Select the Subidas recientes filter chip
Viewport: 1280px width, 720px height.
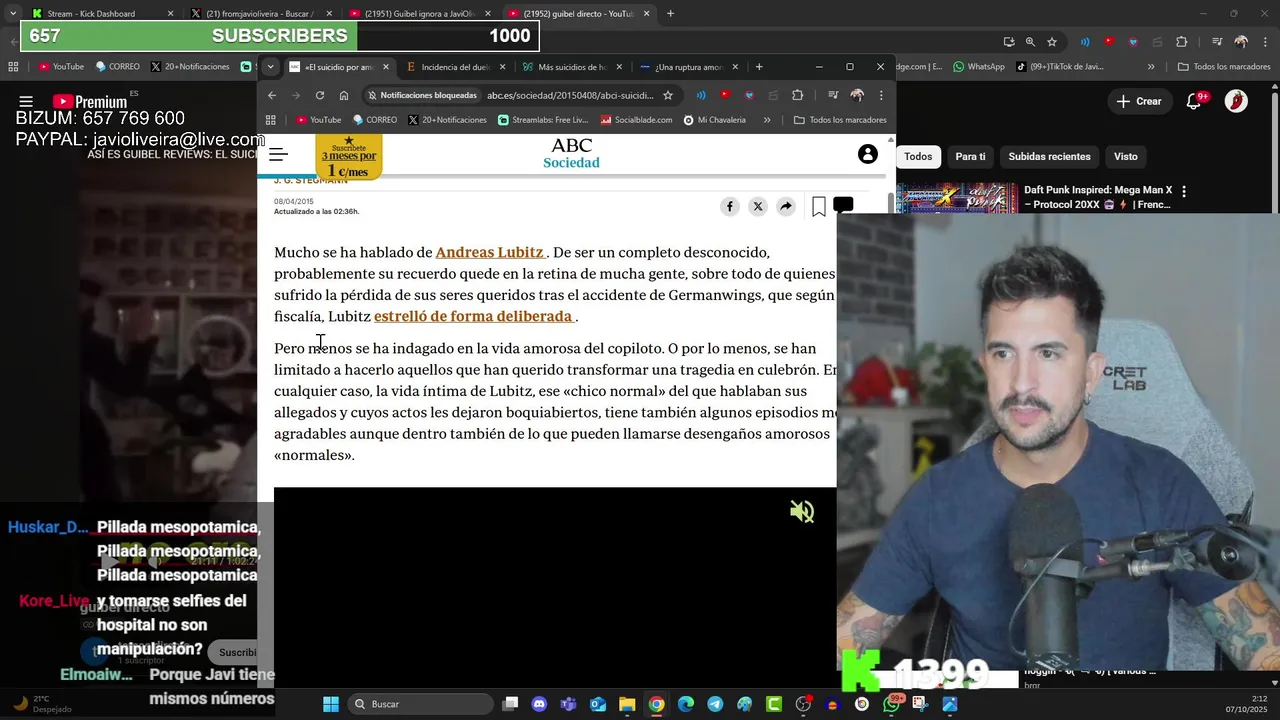click(x=1049, y=156)
